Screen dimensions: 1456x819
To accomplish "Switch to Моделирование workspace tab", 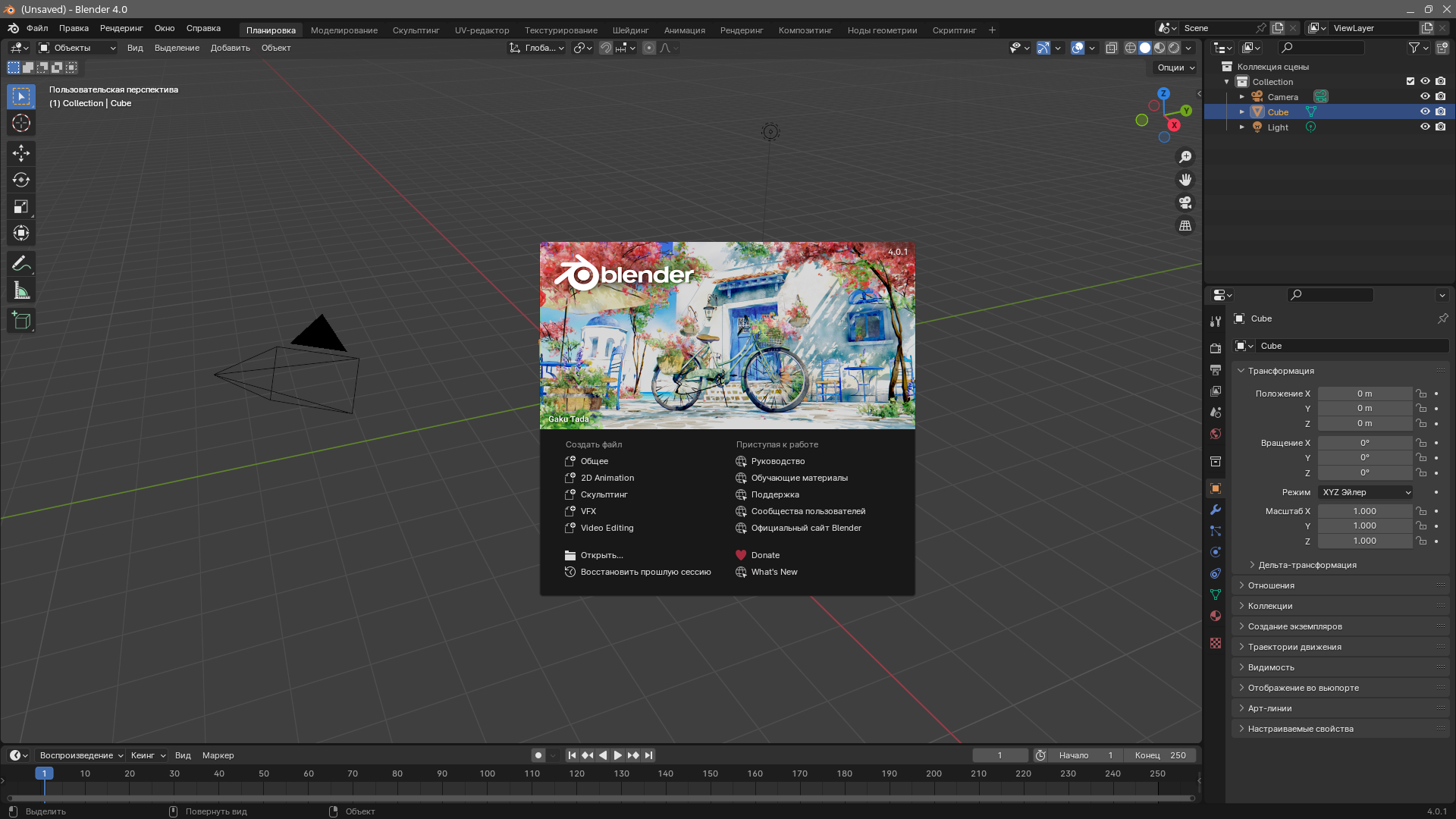I will (344, 30).
